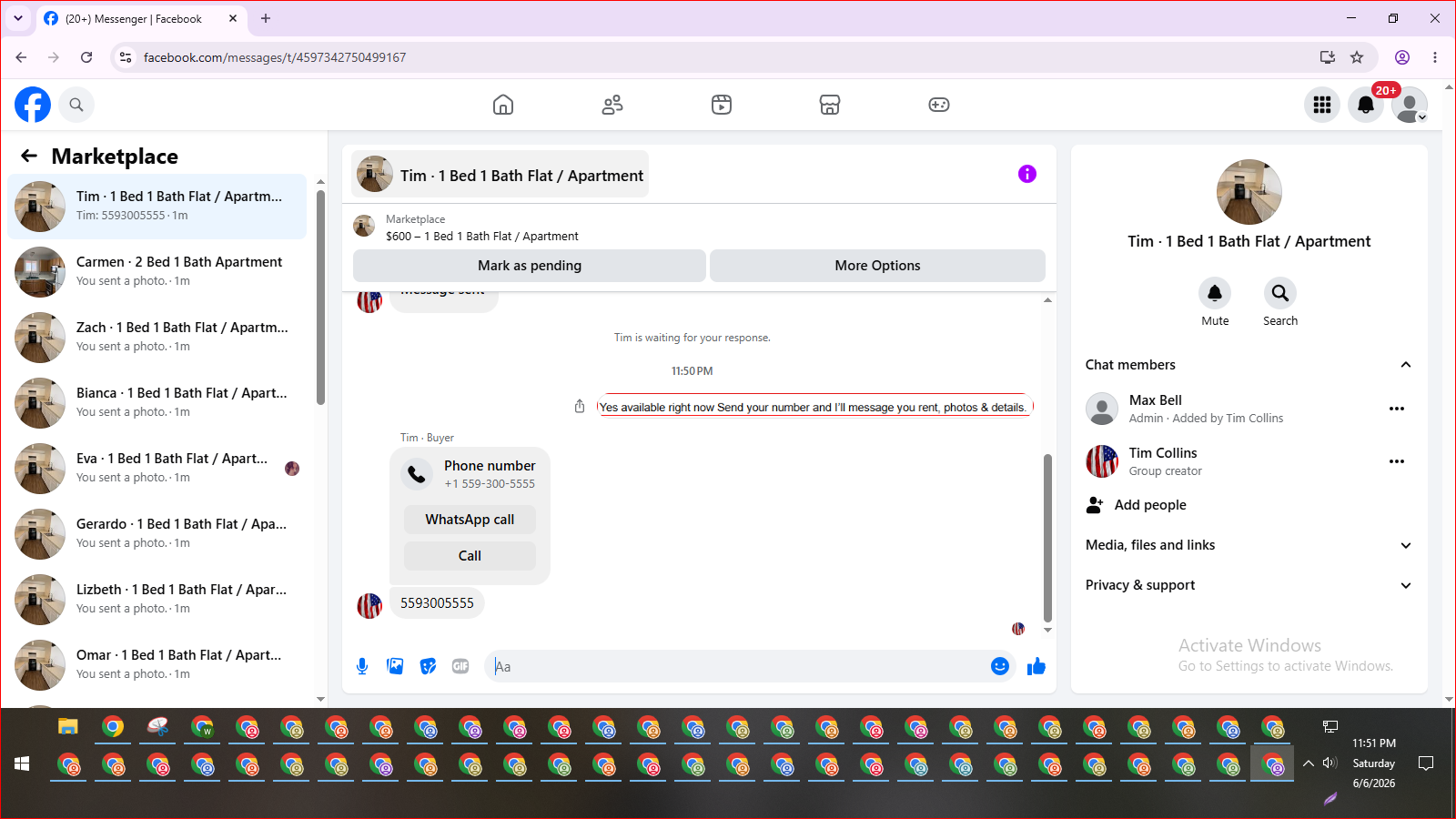Open File Explorer from taskbar

point(68,727)
